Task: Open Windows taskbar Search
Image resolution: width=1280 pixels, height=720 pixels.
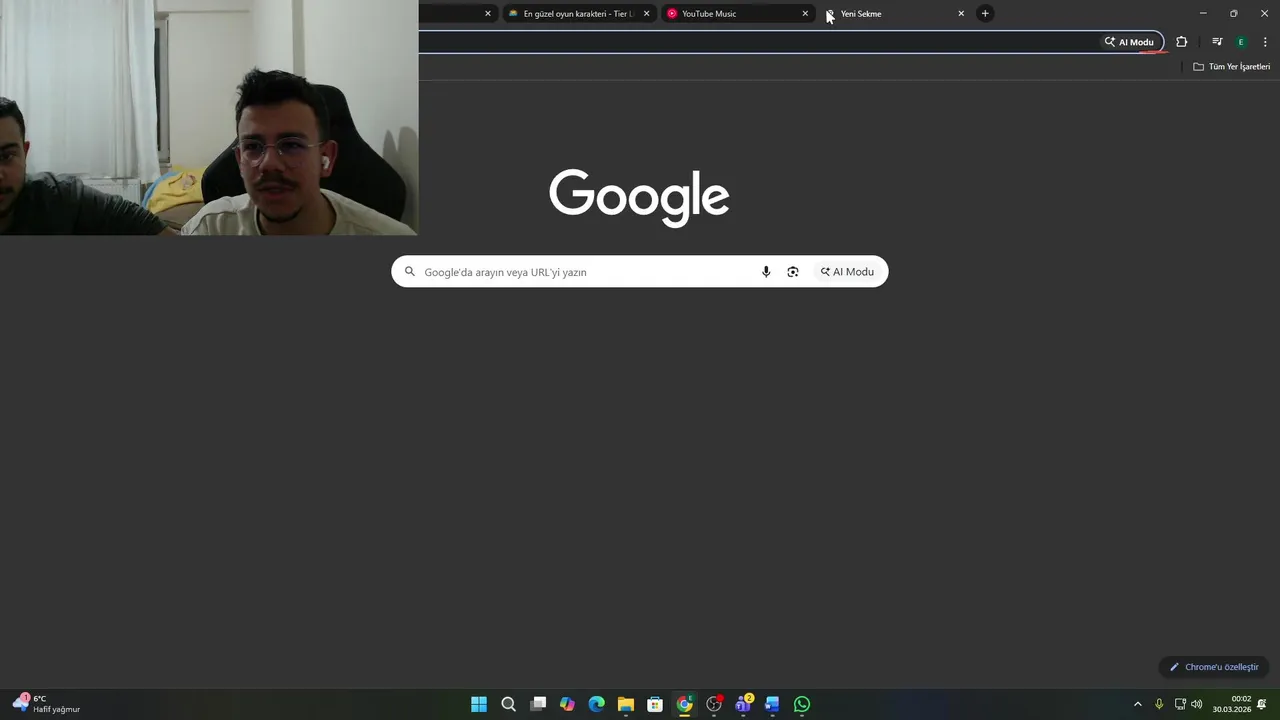Action: tap(508, 704)
